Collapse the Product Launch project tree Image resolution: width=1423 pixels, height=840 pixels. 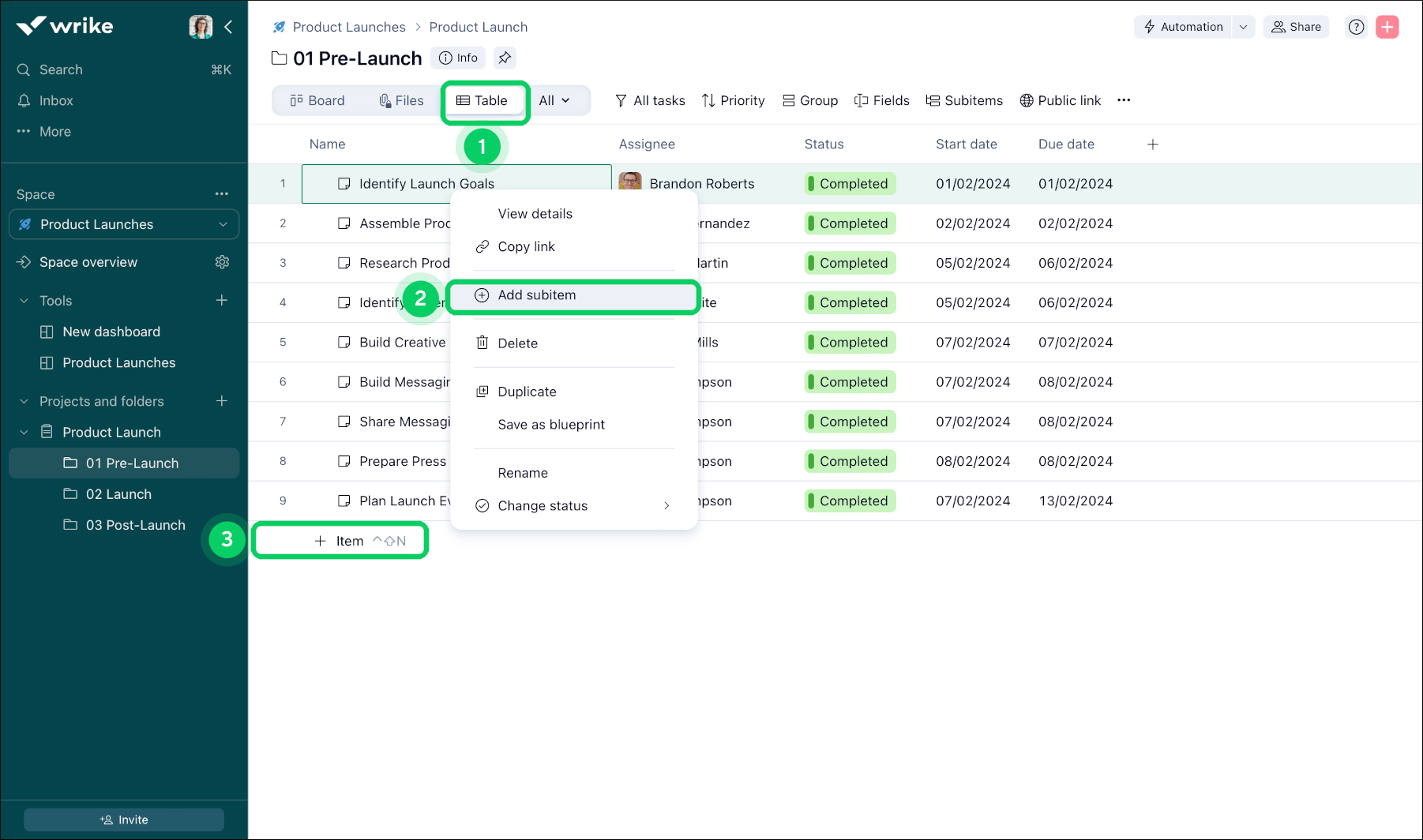[x=23, y=432]
